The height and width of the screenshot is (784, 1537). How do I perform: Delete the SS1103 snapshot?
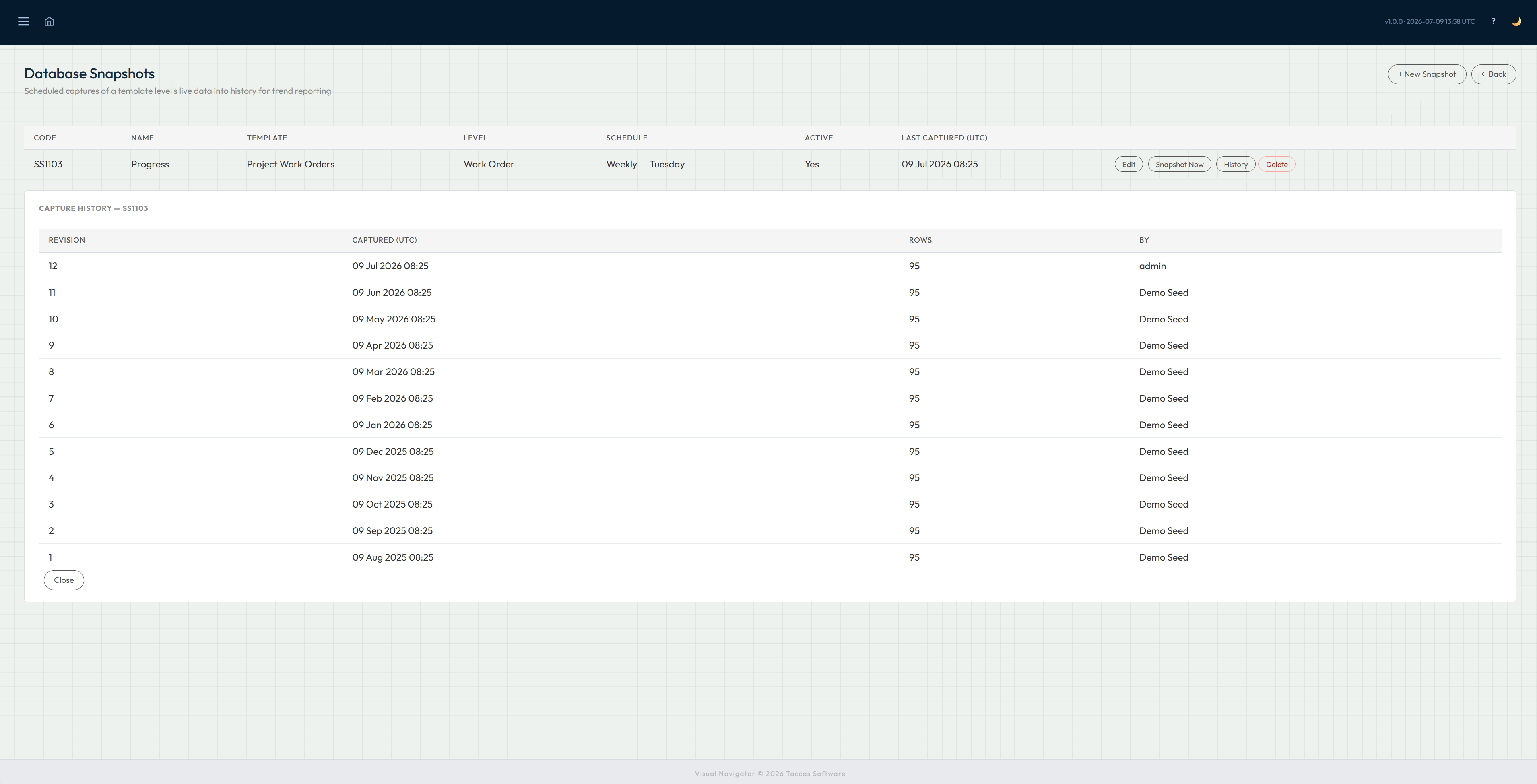click(x=1276, y=164)
